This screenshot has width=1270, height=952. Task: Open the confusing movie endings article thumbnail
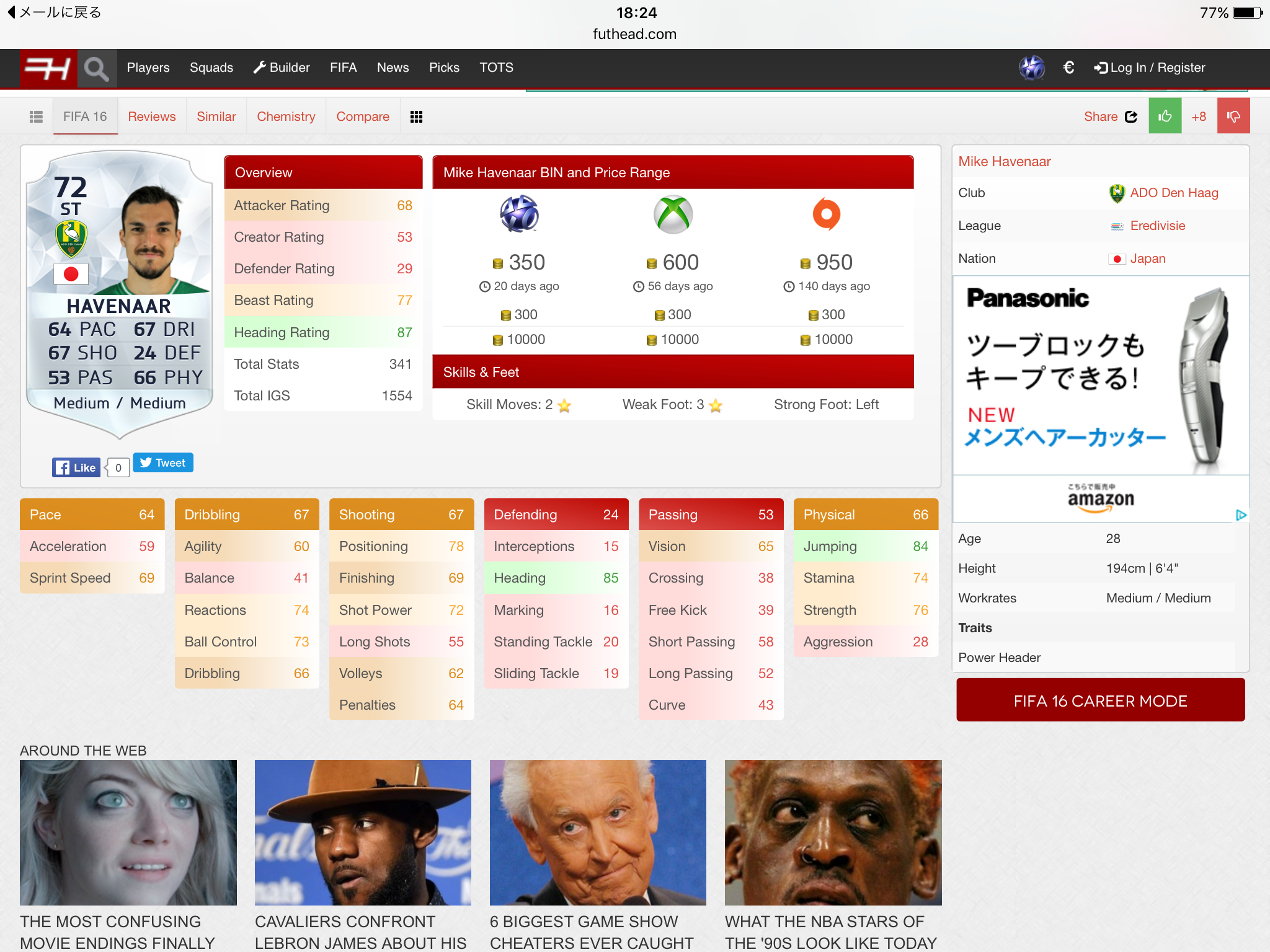tap(128, 832)
